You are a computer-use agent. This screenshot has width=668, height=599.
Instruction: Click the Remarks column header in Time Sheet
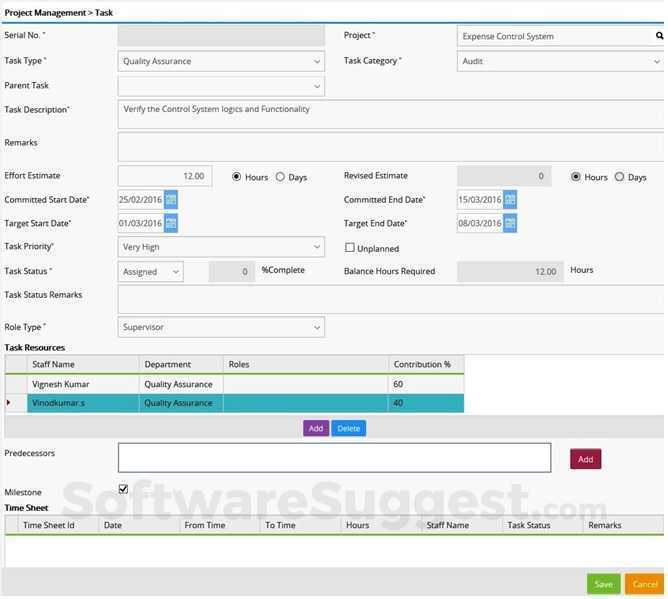(623, 525)
